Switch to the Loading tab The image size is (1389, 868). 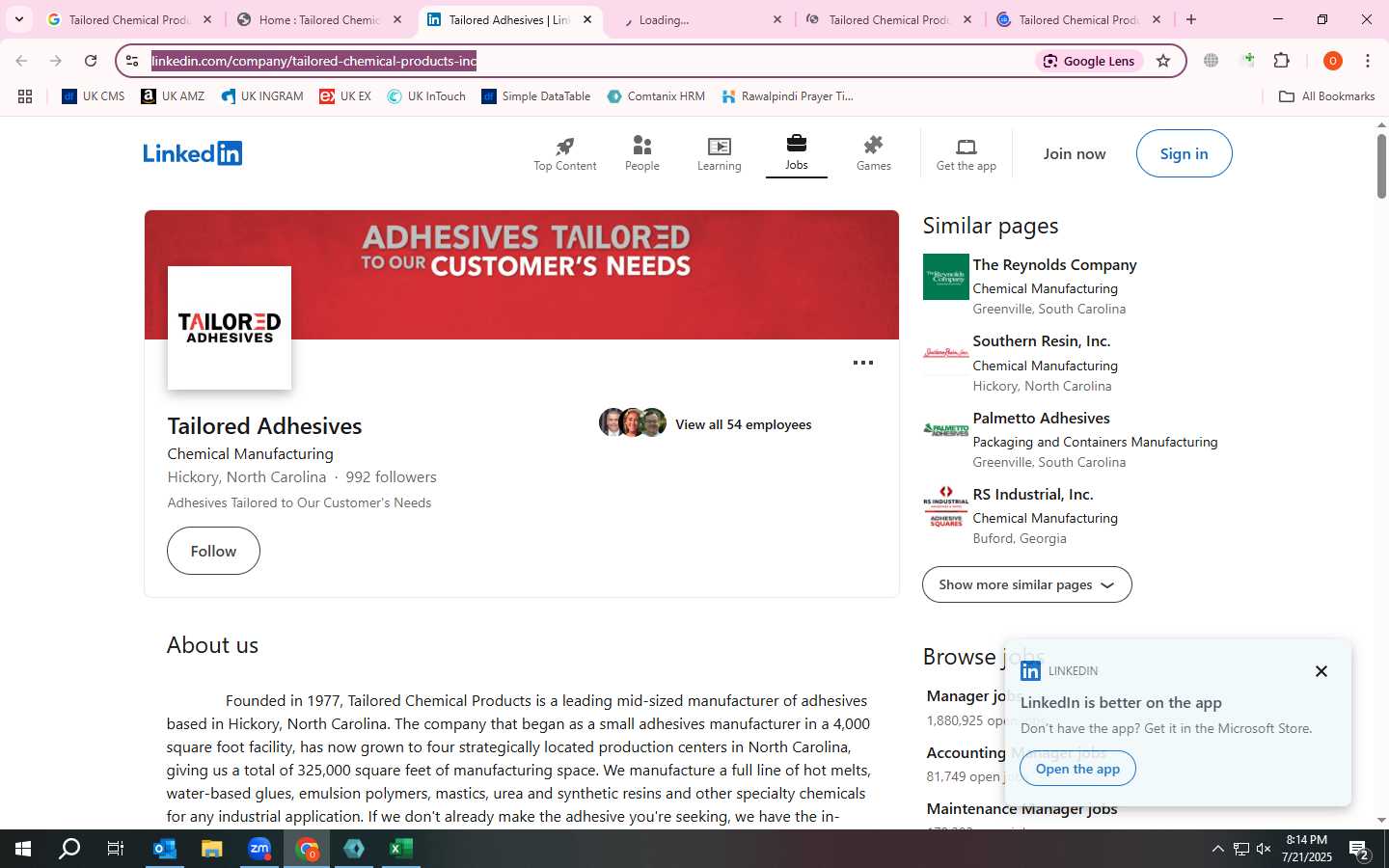pos(702,19)
